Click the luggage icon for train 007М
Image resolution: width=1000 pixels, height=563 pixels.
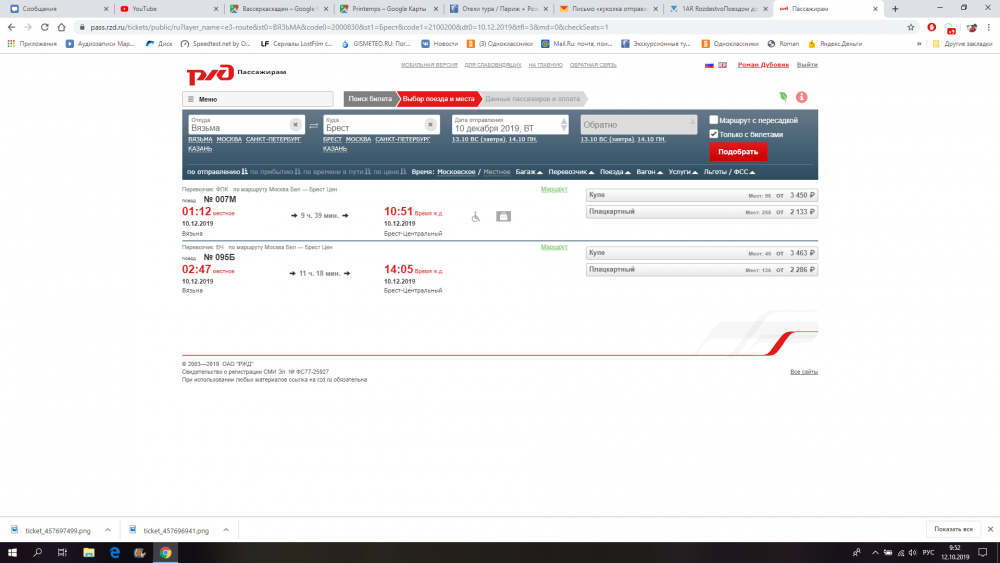[503, 216]
